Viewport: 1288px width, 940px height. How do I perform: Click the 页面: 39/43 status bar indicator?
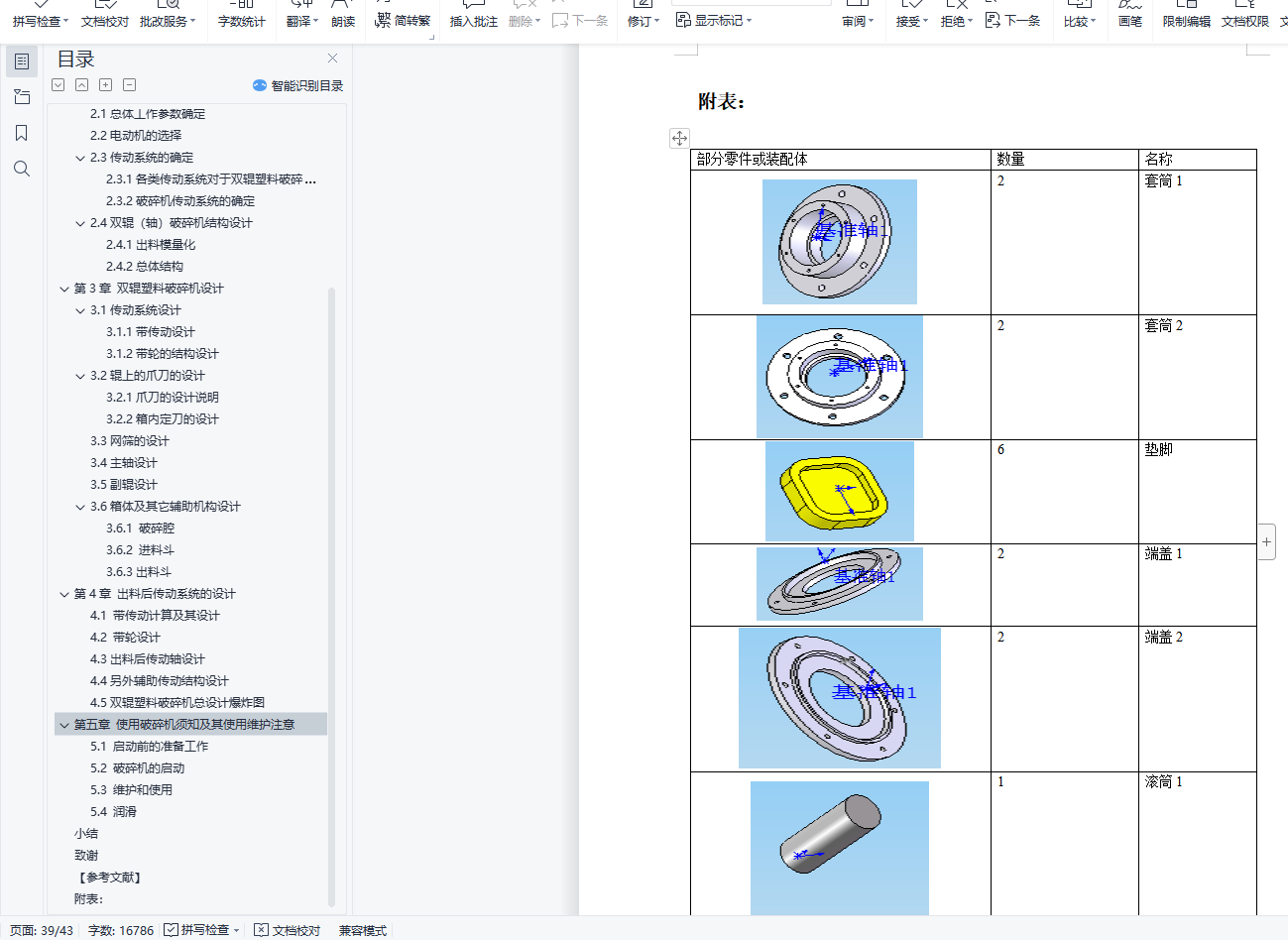(x=42, y=930)
